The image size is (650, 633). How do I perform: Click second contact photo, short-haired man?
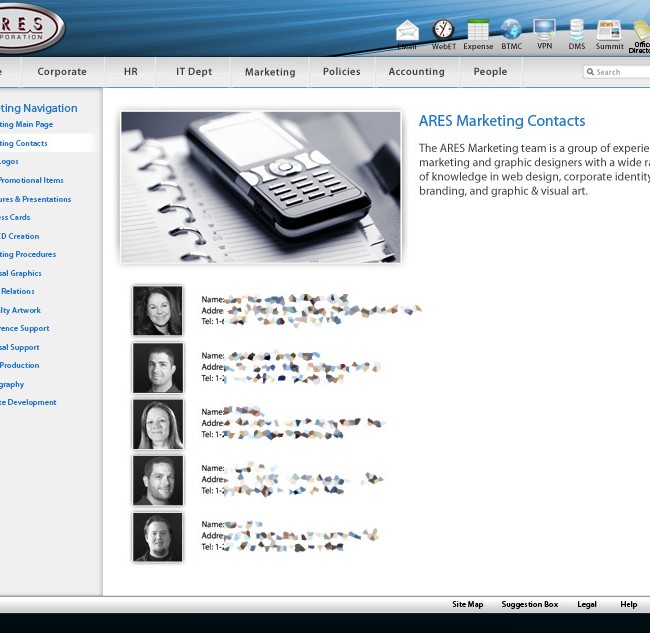tap(158, 368)
